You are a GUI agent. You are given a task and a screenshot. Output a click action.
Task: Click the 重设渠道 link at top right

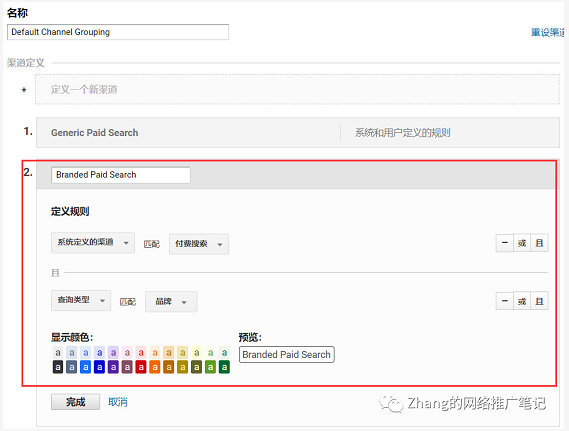(x=548, y=32)
